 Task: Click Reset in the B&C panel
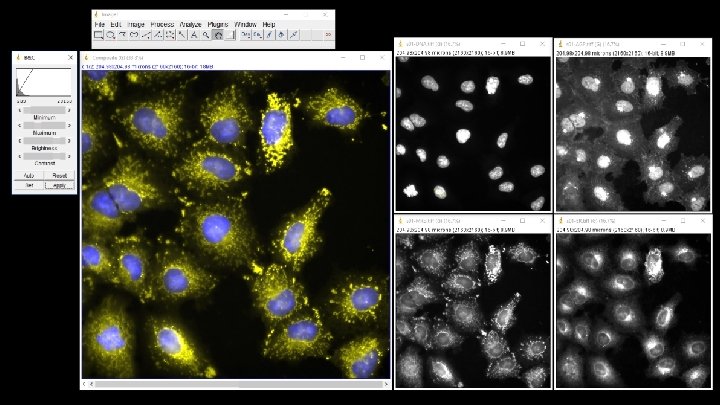pyautogui.click(x=59, y=175)
